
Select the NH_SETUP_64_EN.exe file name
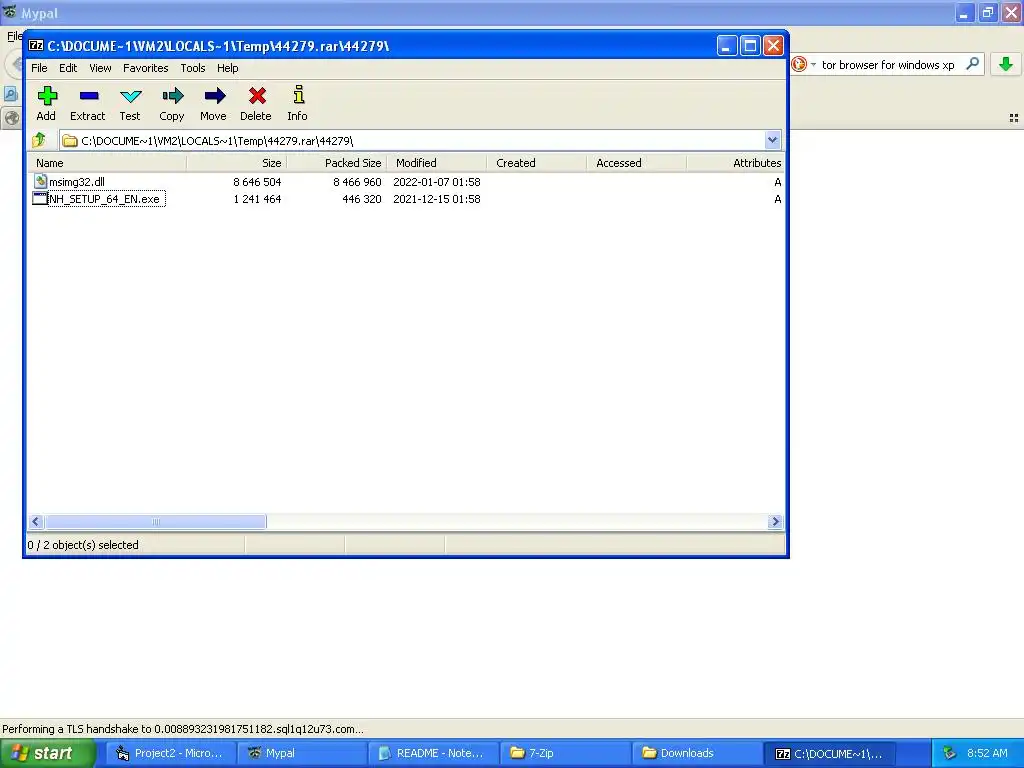(x=104, y=199)
